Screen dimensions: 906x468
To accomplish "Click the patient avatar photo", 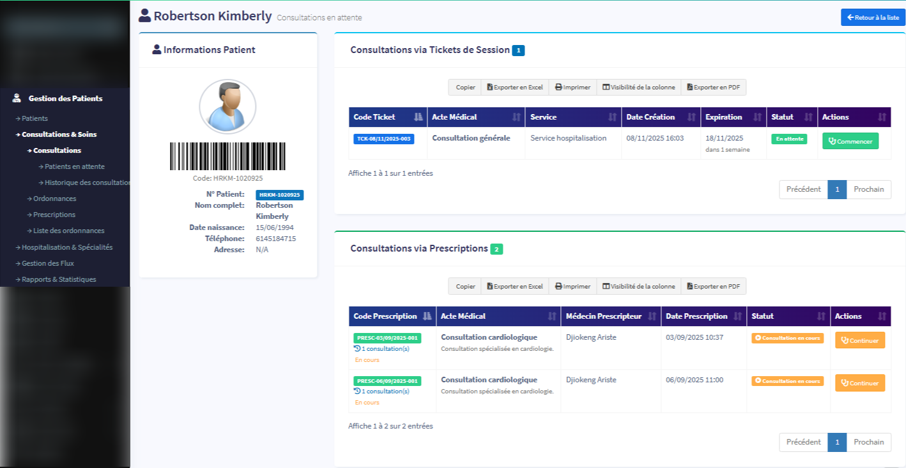I will point(227,106).
